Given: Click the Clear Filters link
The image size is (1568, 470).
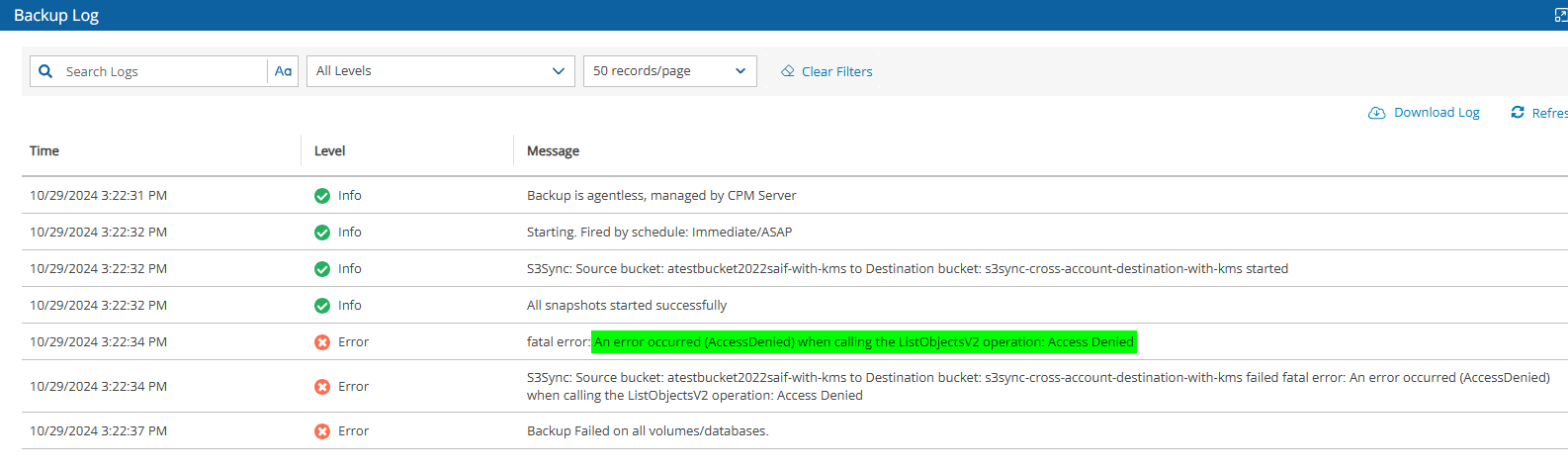Looking at the screenshot, I should coord(836,71).
